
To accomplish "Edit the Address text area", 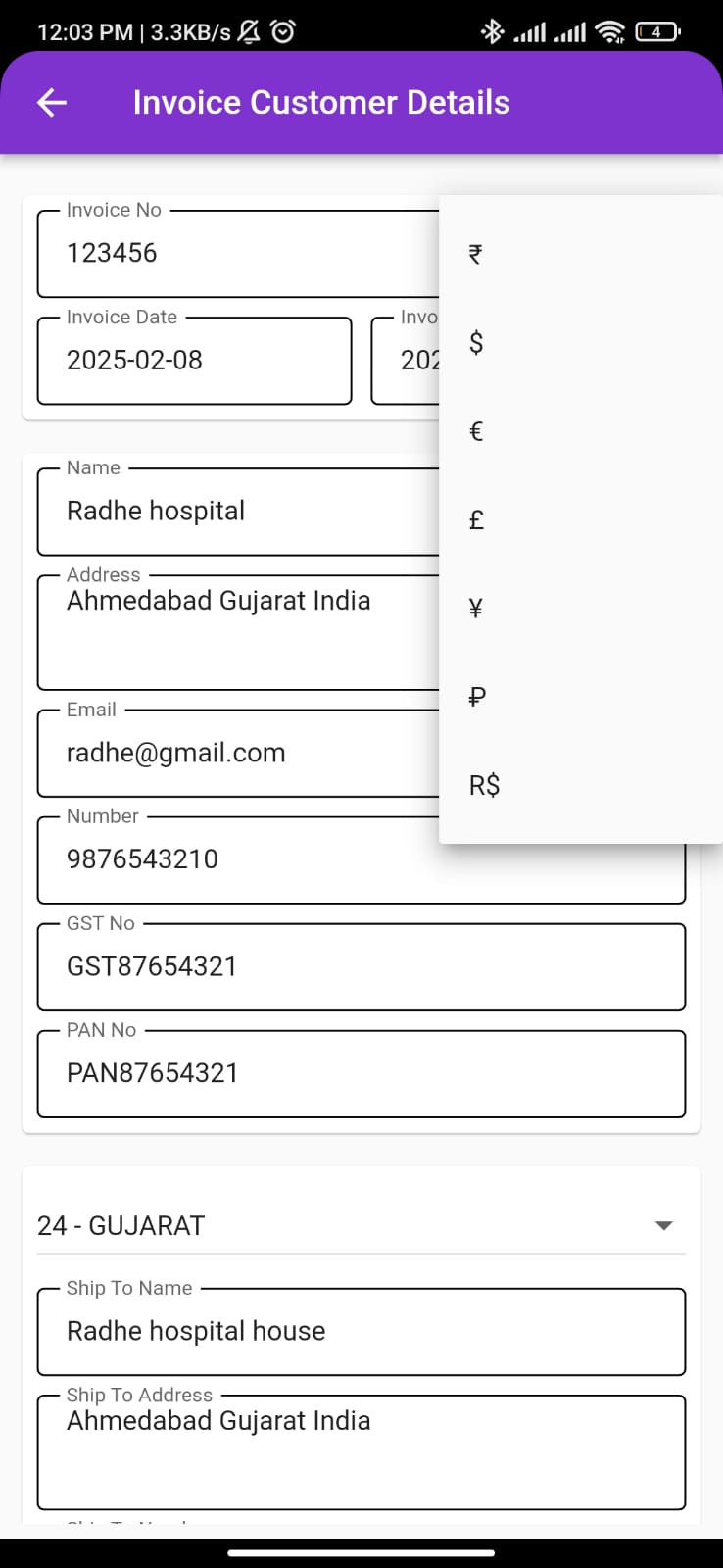I will [x=235, y=632].
